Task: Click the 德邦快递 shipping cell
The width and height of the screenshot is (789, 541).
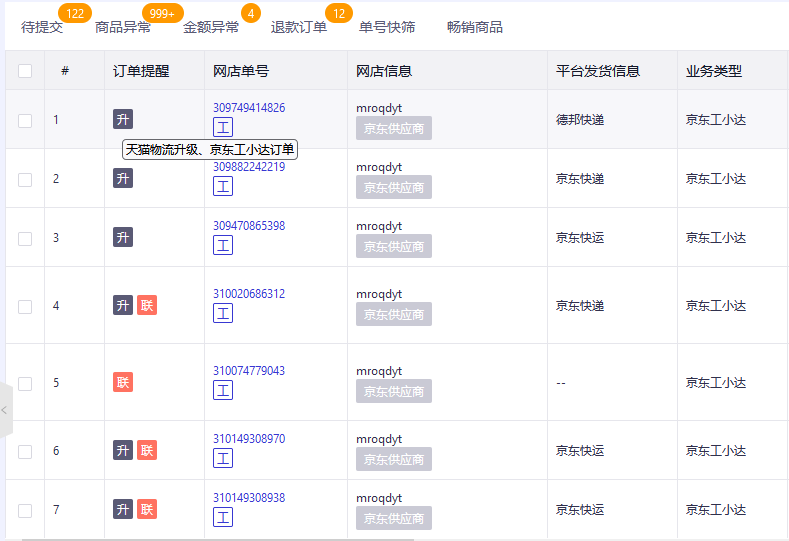Action: (x=580, y=120)
